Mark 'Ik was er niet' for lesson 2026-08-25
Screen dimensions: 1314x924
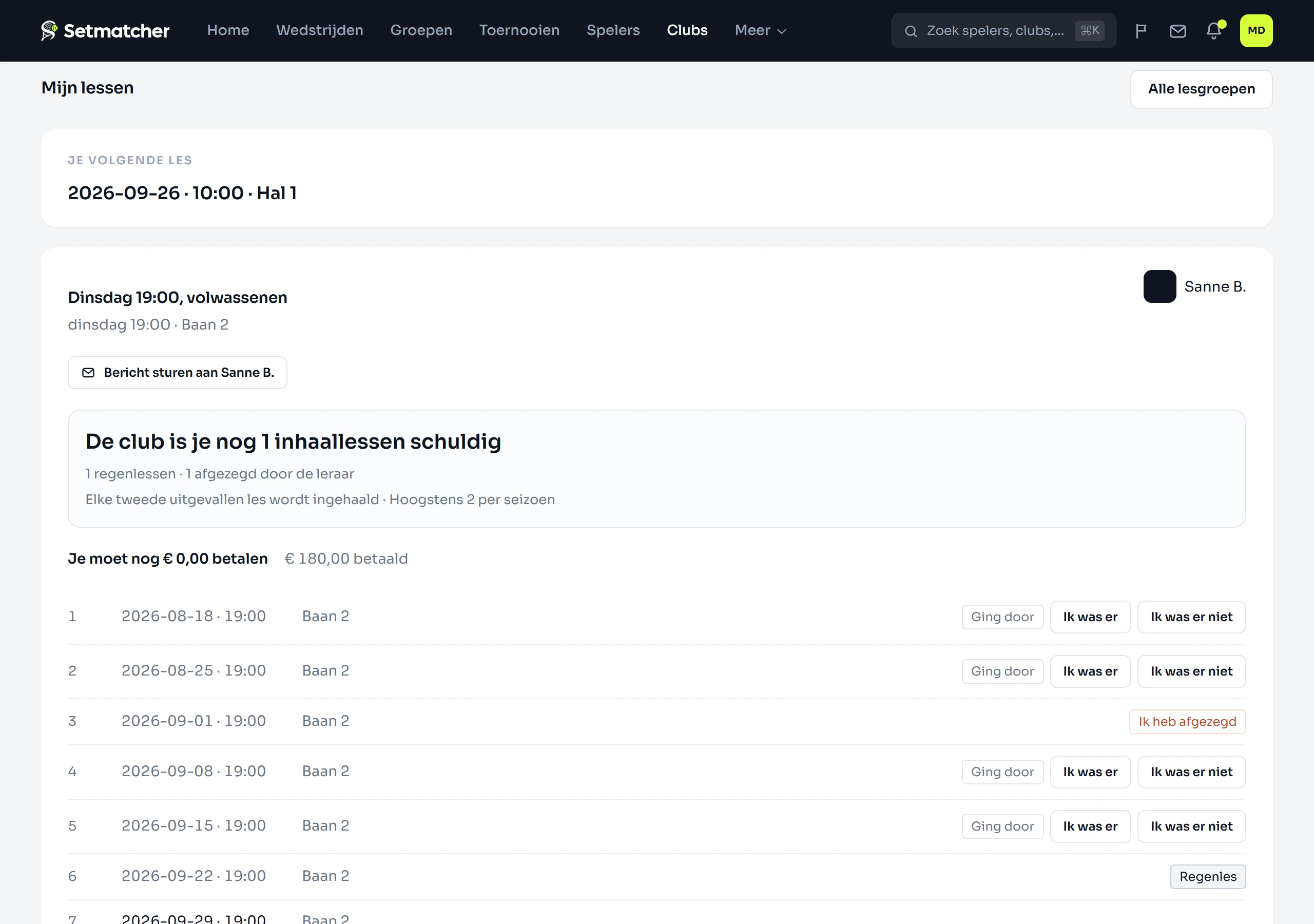click(x=1191, y=671)
